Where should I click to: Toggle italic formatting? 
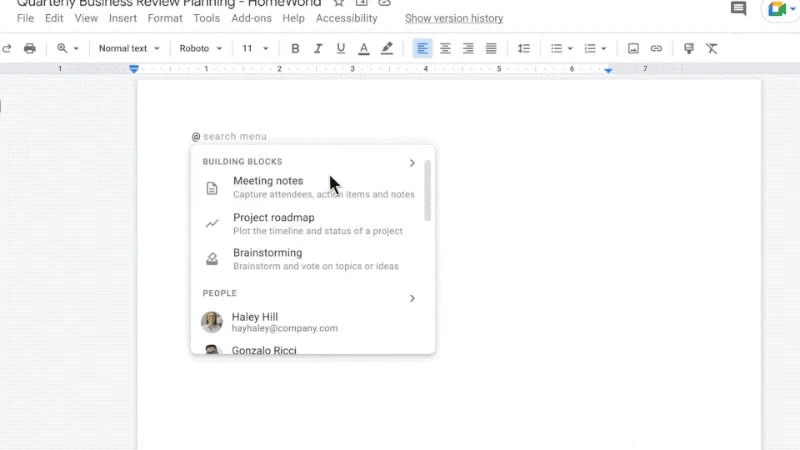[318, 48]
